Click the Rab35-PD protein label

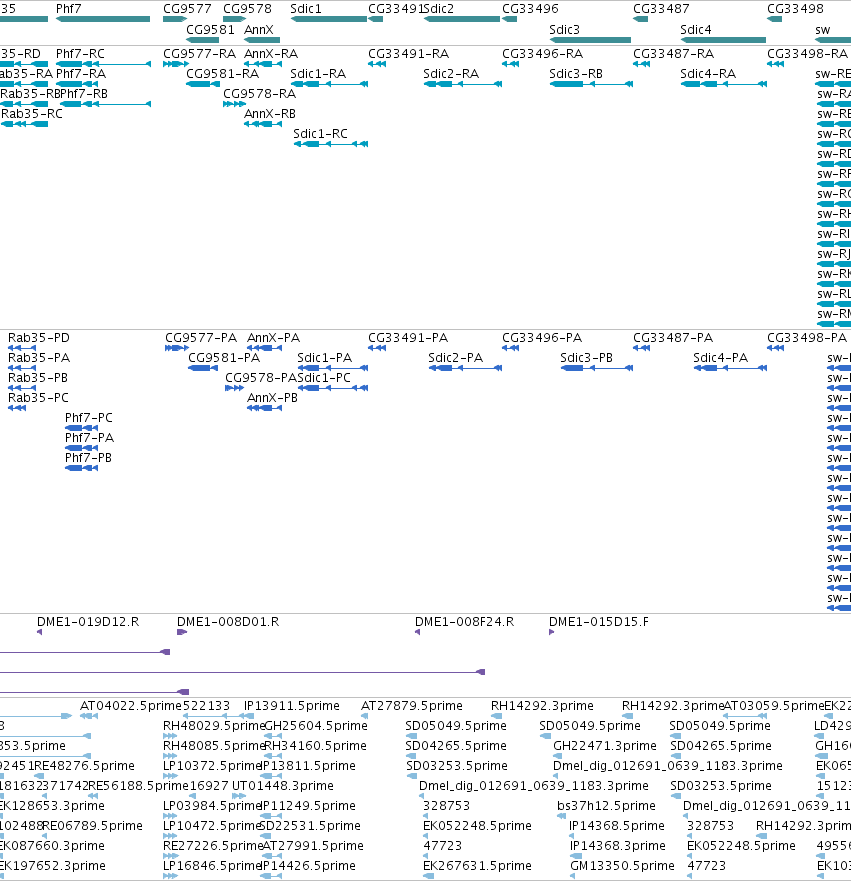(39, 338)
